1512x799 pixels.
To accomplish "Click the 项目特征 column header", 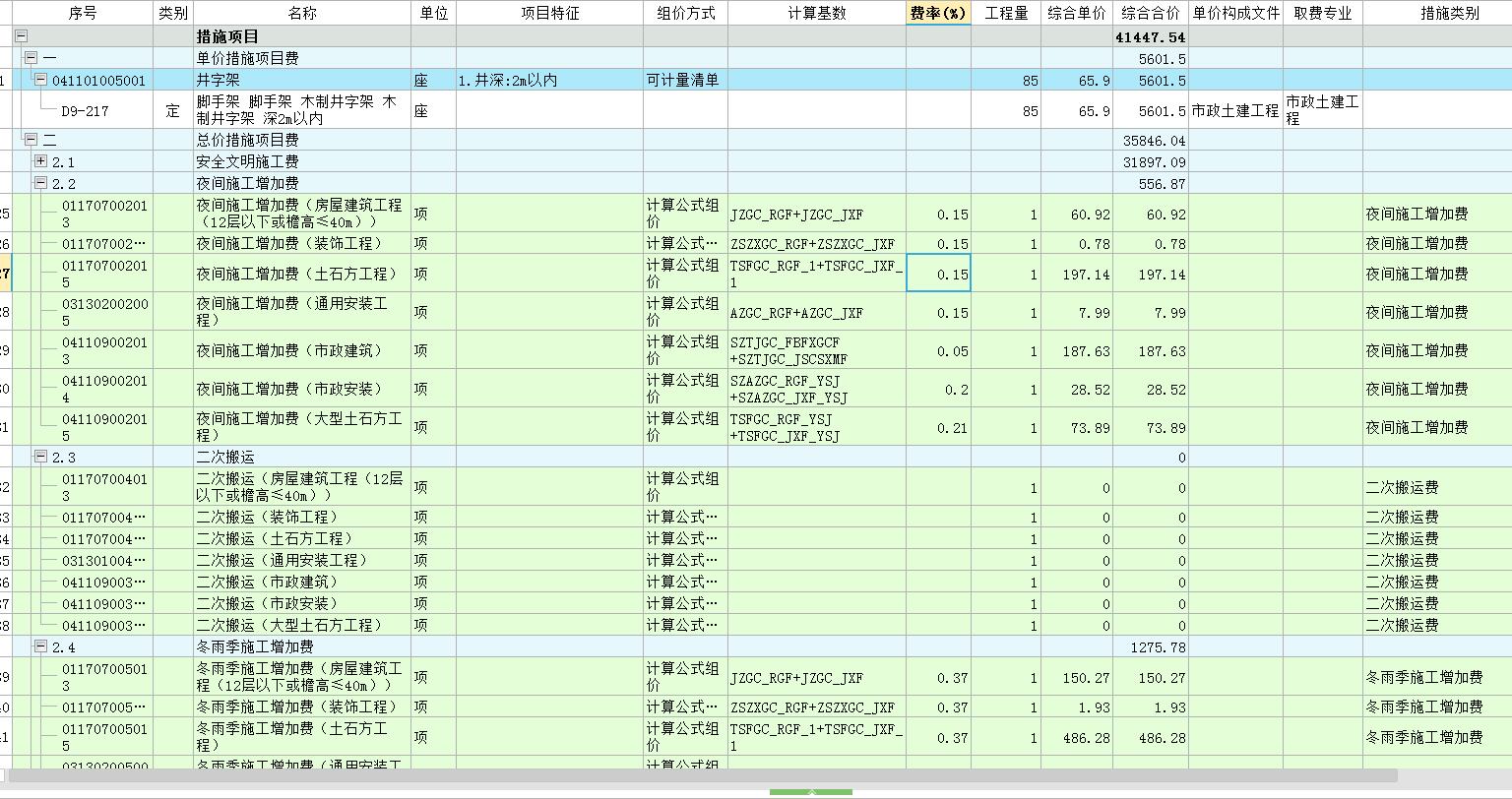I will [549, 13].
